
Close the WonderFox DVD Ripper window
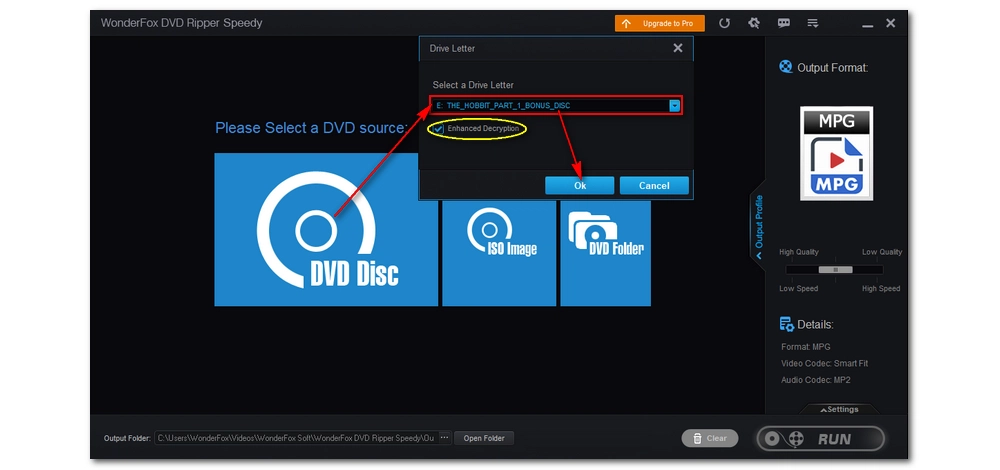(x=891, y=24)
